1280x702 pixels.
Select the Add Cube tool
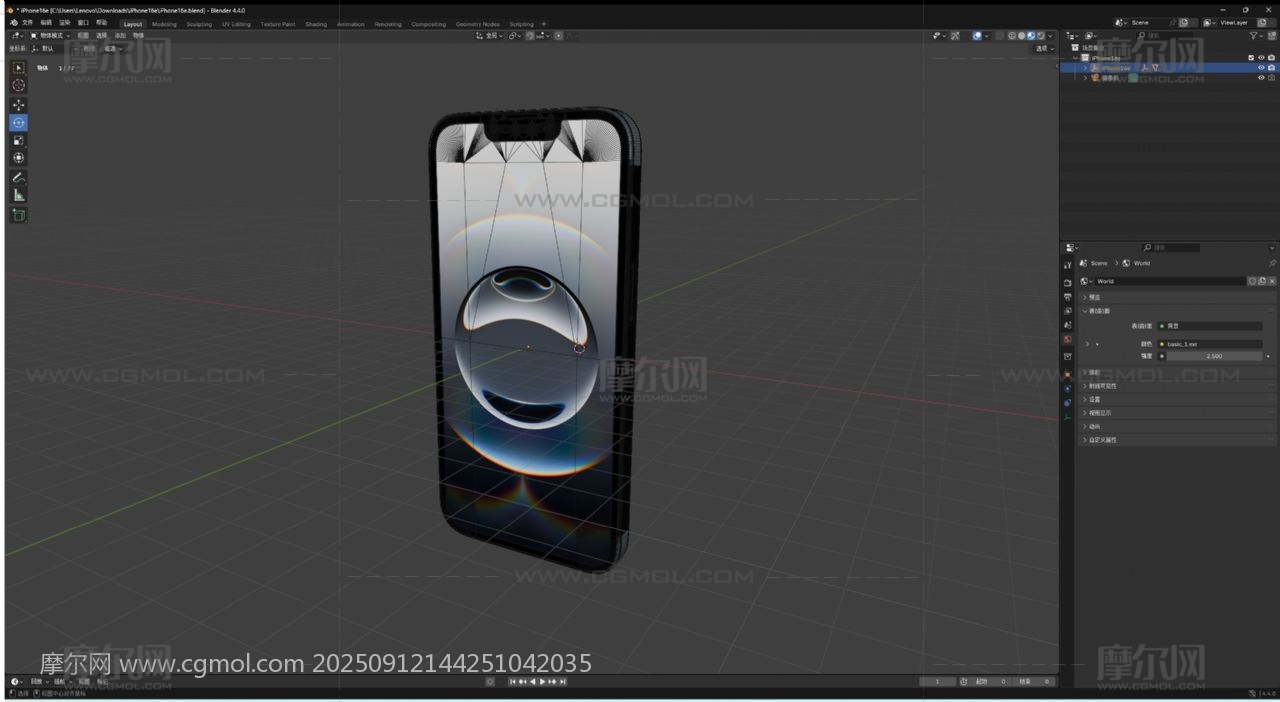(19, 215)
